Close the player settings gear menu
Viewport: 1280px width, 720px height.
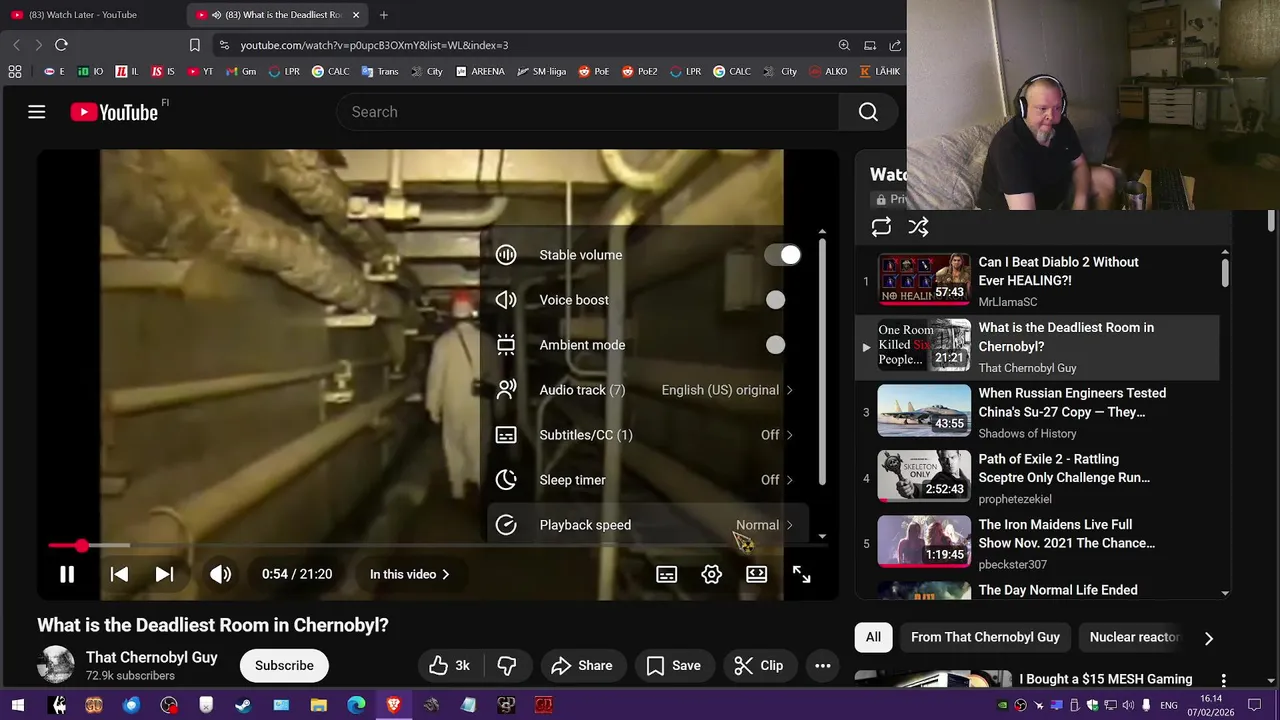tap(711, 574)
